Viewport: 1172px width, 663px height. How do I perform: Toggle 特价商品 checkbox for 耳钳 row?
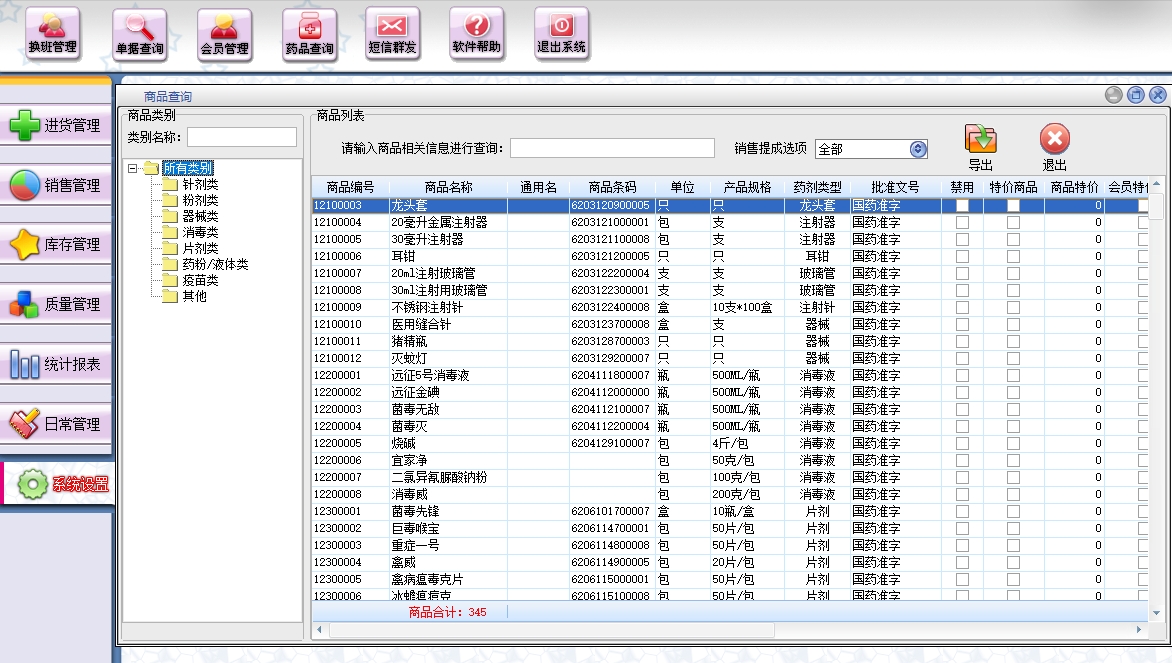click(x=1013, y=256)
